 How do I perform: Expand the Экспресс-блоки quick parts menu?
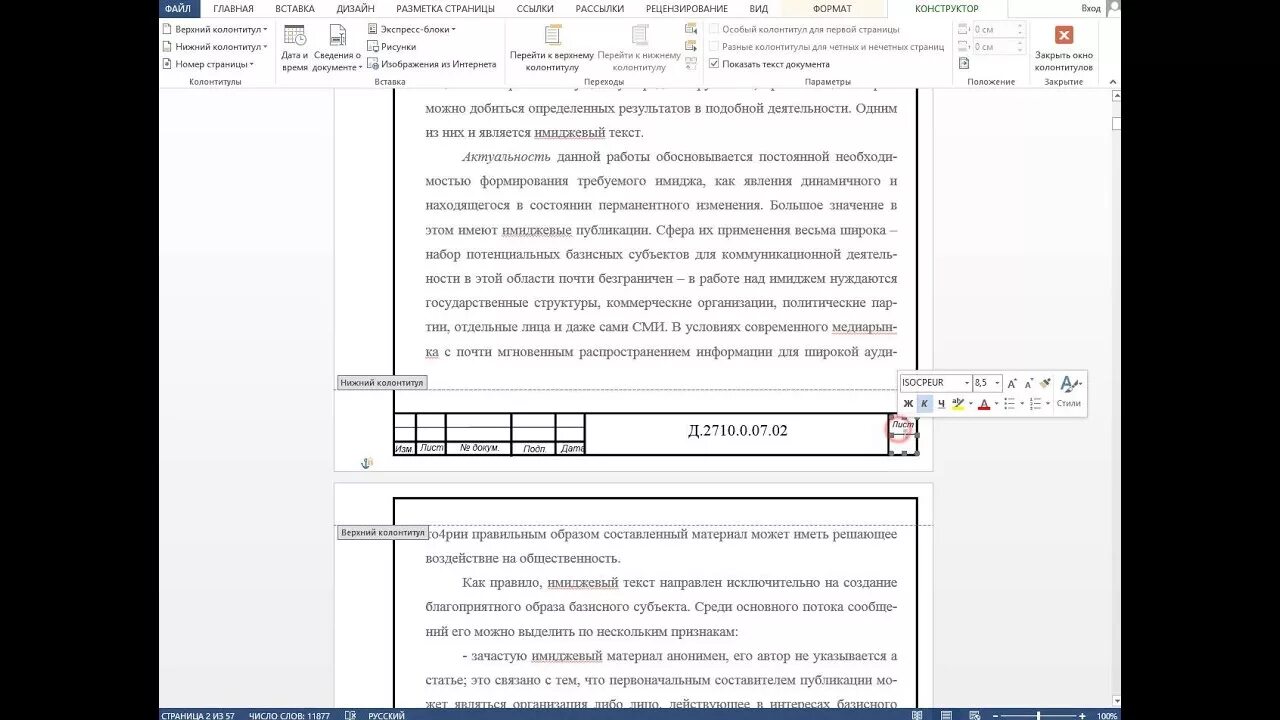411,30
